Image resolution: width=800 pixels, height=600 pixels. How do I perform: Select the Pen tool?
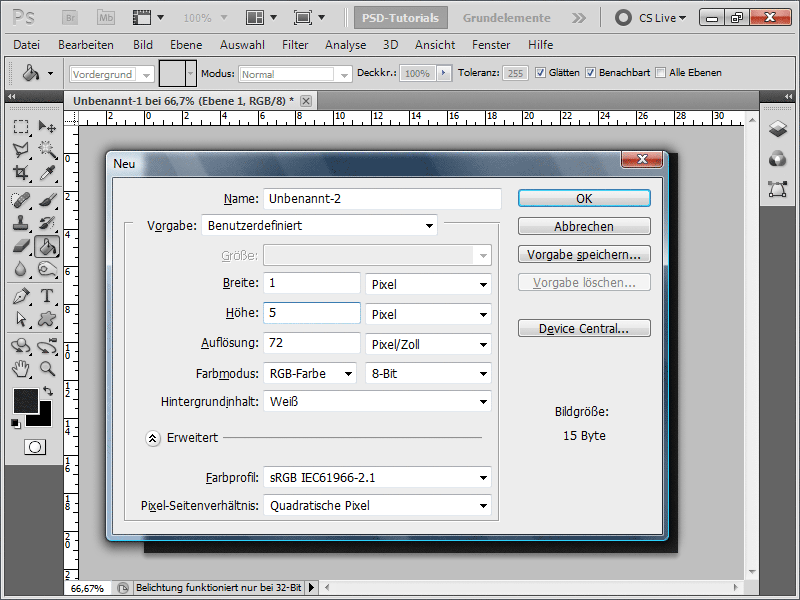(x=21, y=296)
